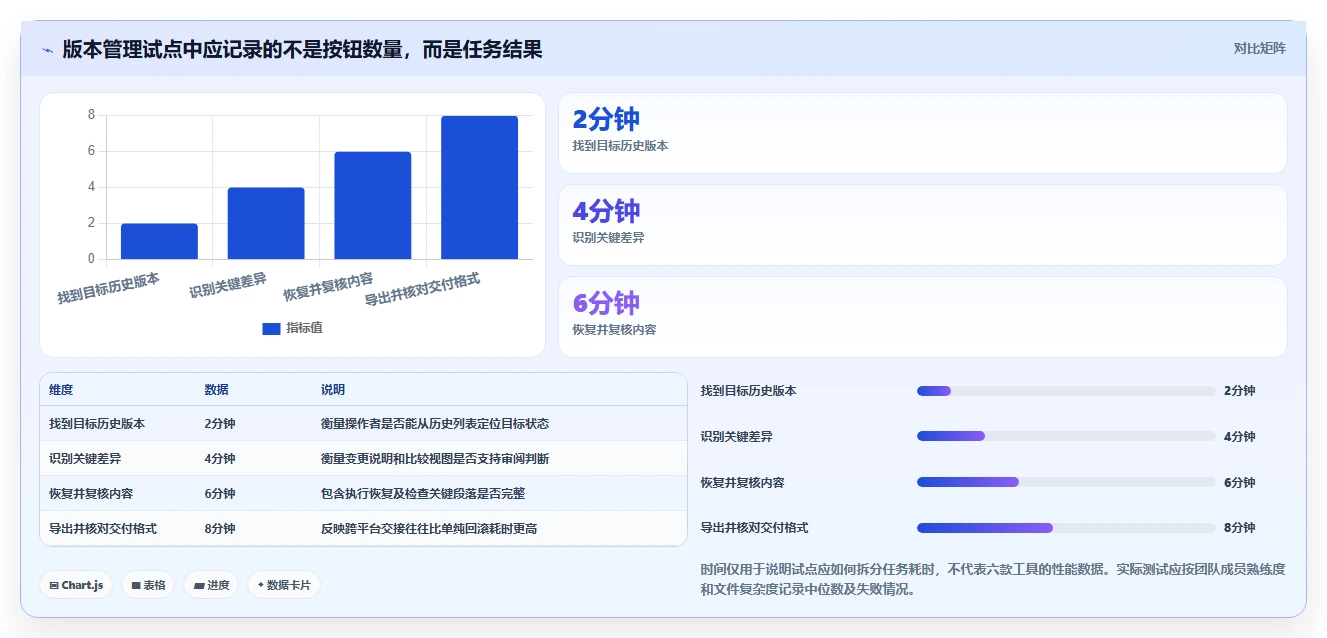The width and height of the screenshot is (1327, 638).
Task: Click the 进度 tag icon
Action: (199, 586)
